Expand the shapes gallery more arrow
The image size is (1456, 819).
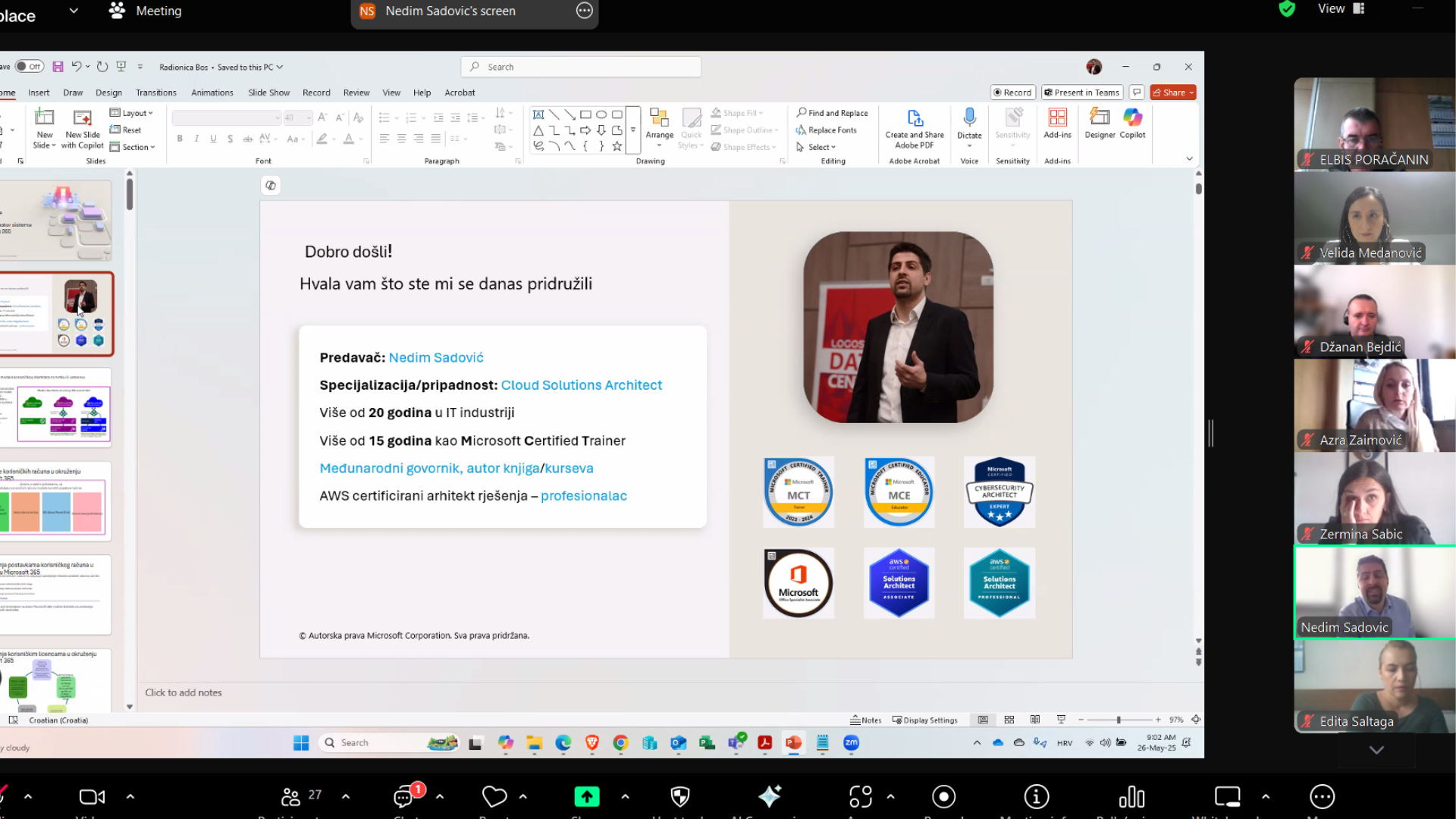pos(632,130)
